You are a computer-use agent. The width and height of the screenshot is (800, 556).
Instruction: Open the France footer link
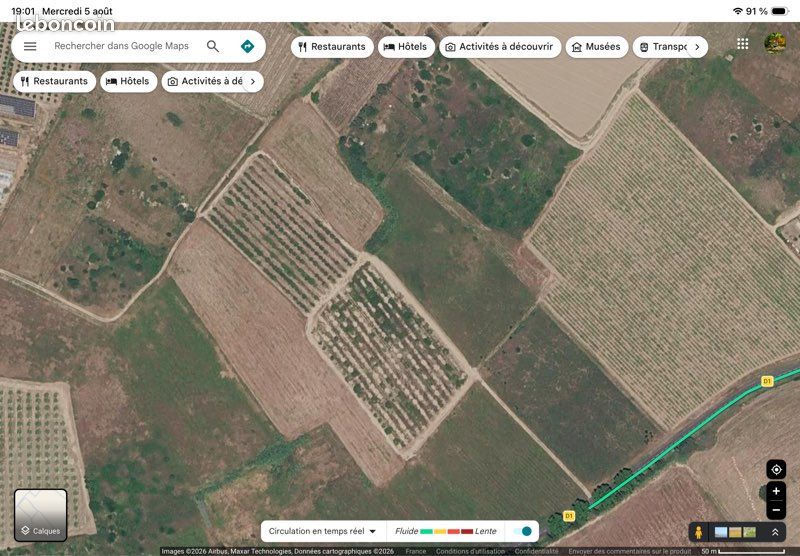pyautogui.click(x=415, y=551)
